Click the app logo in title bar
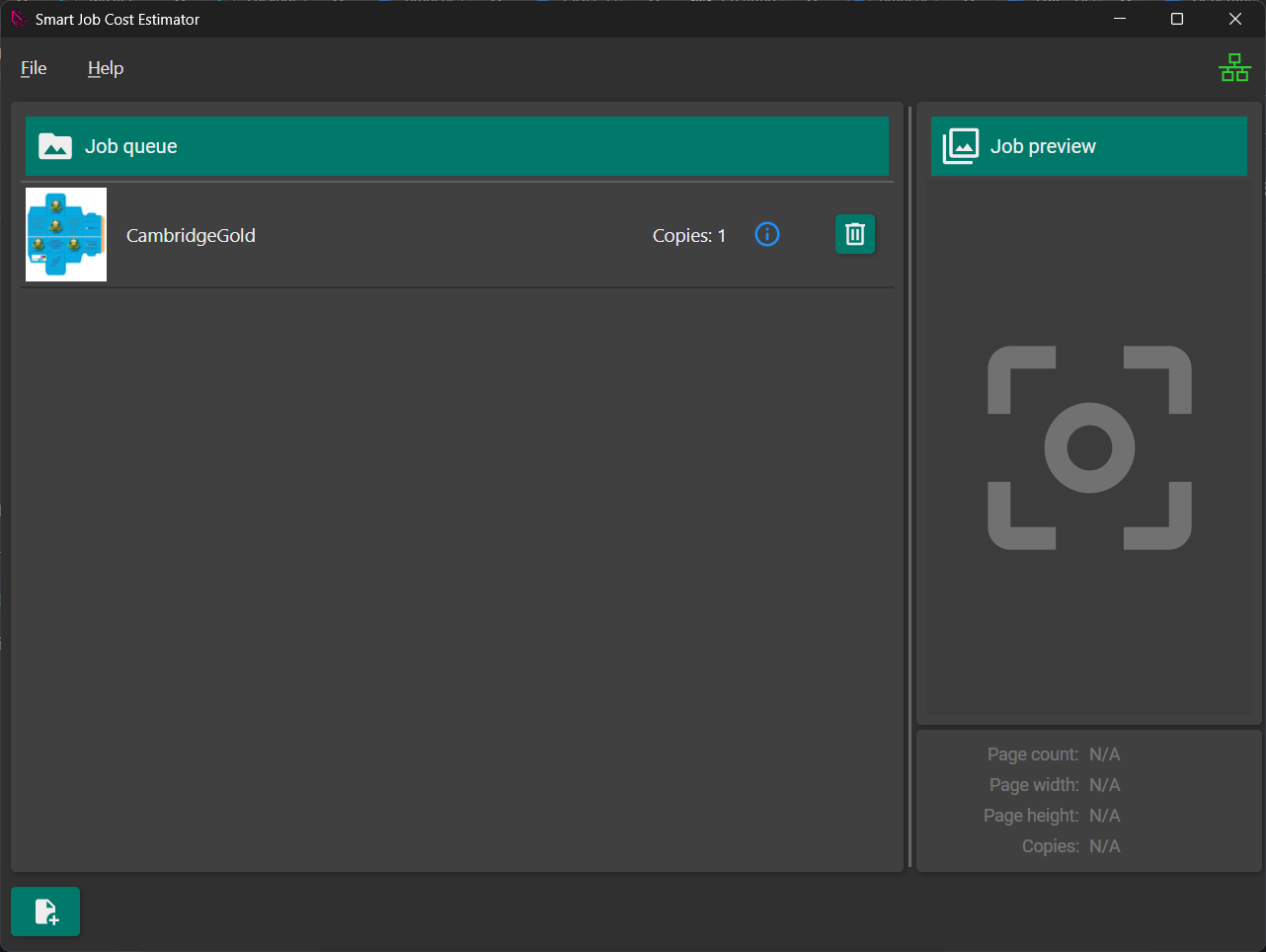This screenshot has width=1266, height=952. point(18,19)
